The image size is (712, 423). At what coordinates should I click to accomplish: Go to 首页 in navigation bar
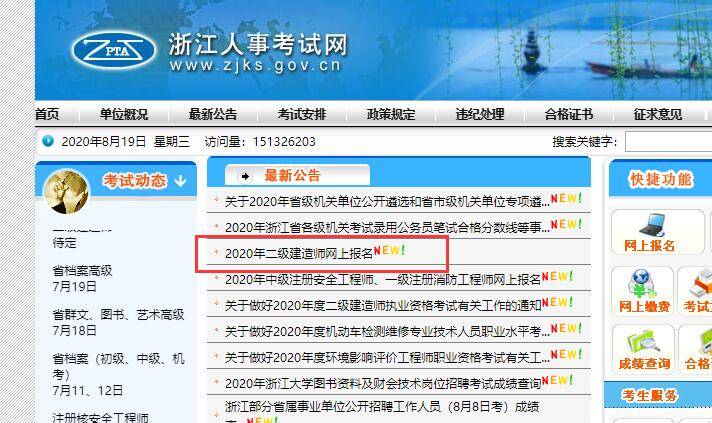(47, 114)
